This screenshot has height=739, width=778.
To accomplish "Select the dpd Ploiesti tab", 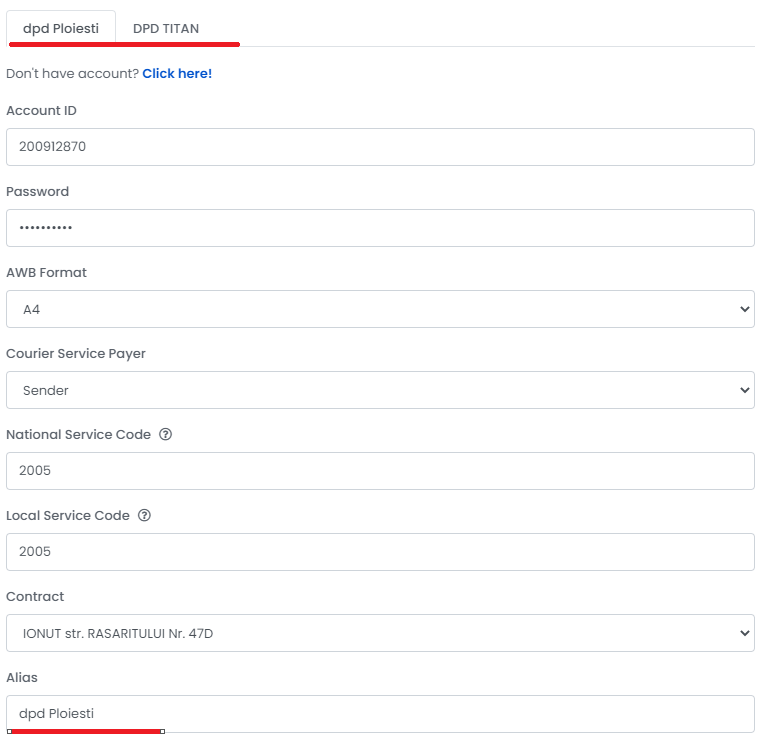I will [x=61, y=28].
